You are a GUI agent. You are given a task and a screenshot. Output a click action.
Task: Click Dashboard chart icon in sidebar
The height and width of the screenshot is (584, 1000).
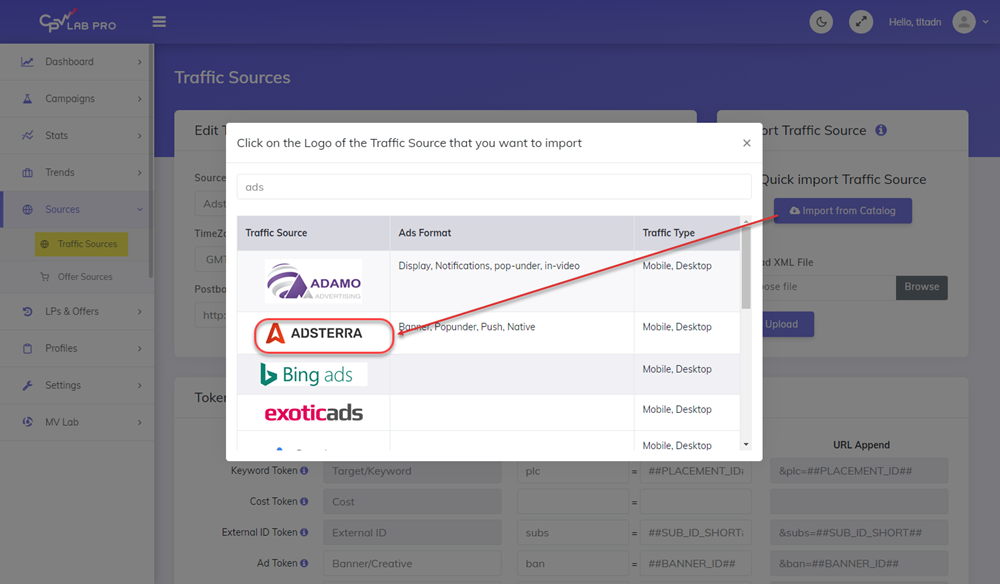coord(27,62)
